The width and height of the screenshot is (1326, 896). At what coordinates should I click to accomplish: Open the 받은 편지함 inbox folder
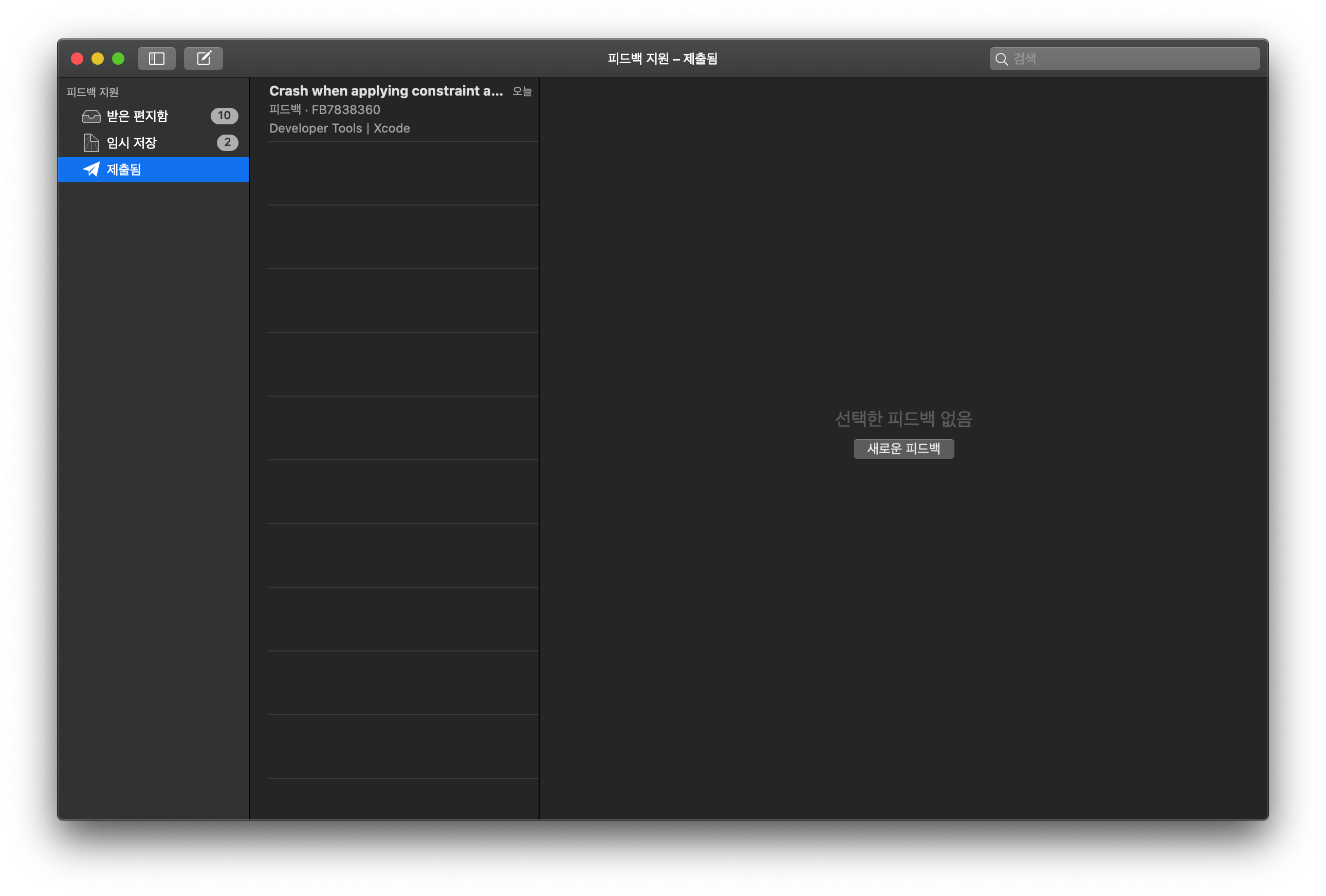(x=138, y=116)
